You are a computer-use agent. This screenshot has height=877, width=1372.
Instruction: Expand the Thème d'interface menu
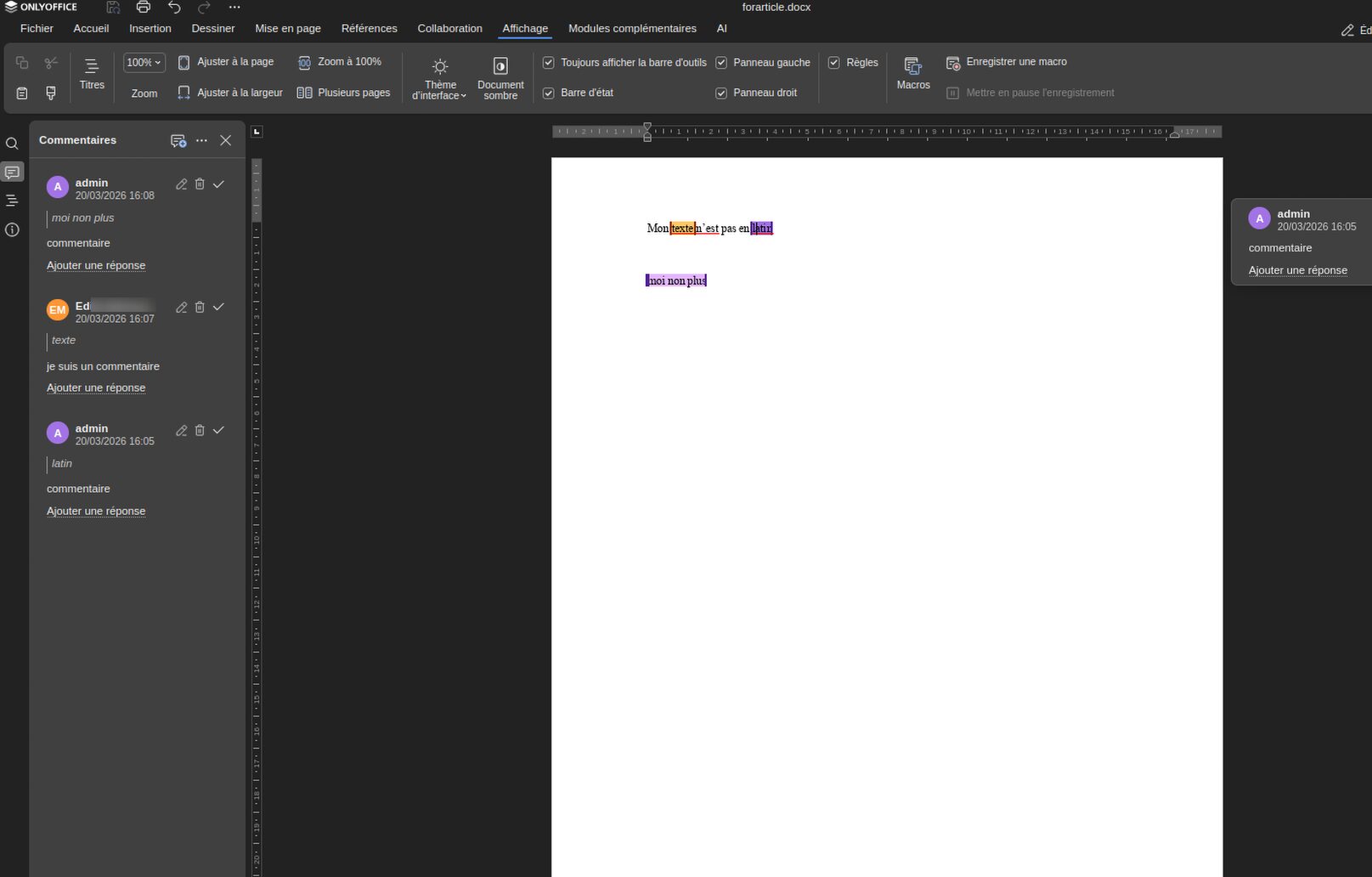click(439, 76)
